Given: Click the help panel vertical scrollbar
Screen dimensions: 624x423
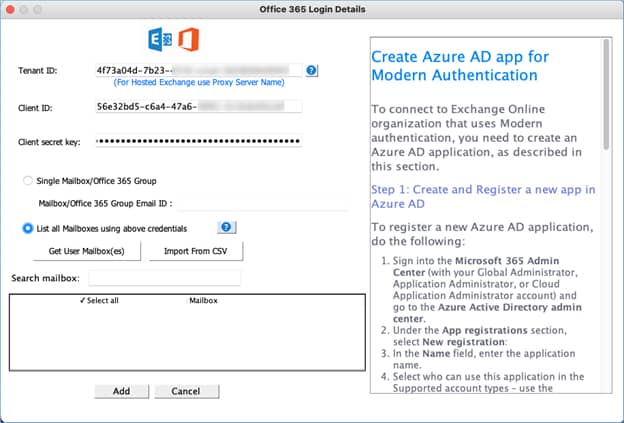Looking at the screenshot, I should (x=607, y=200).
